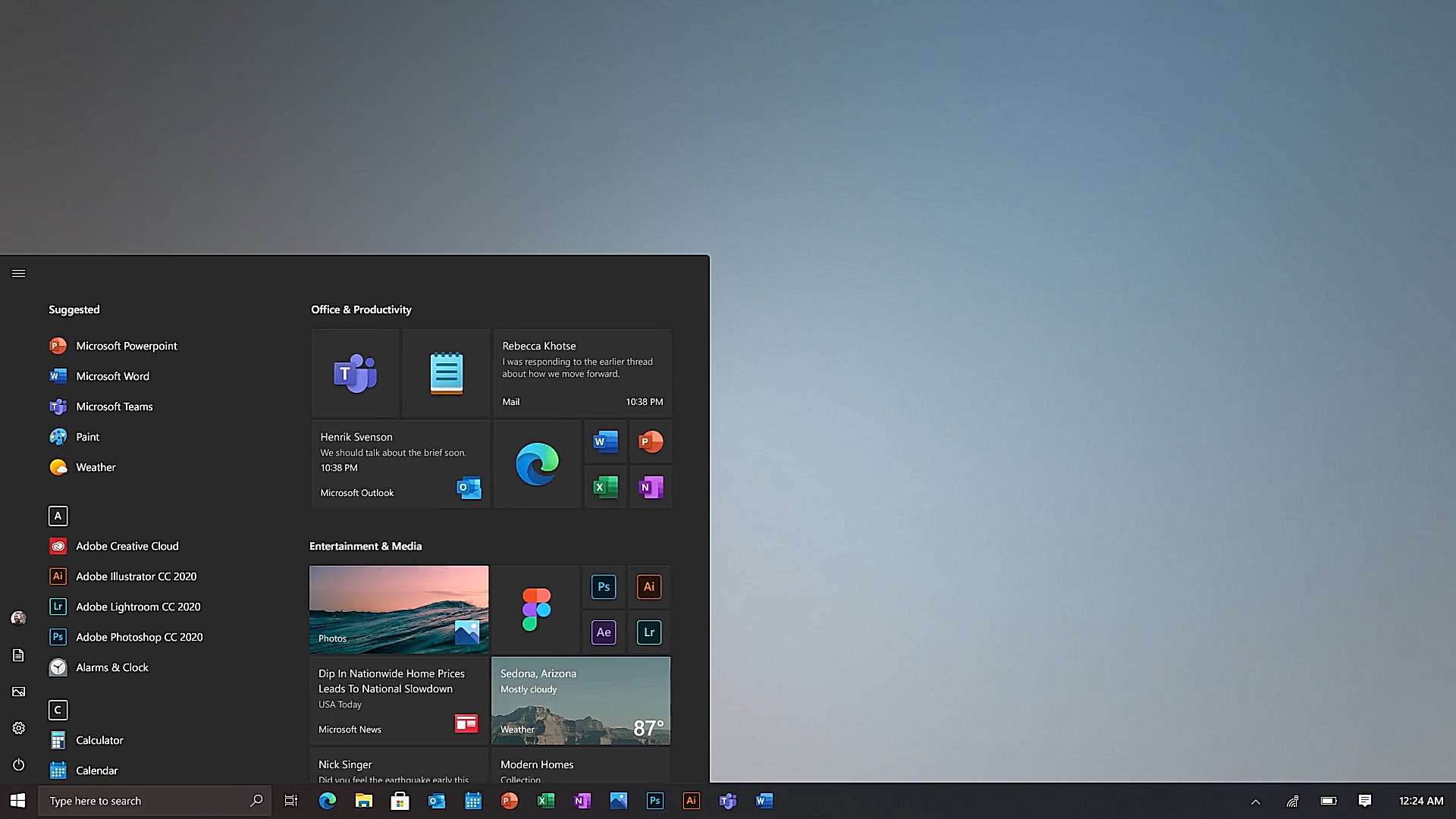Open Microsoft Excel tile
This screenshot has height=819, width=1456.
(x=605, y=487)
